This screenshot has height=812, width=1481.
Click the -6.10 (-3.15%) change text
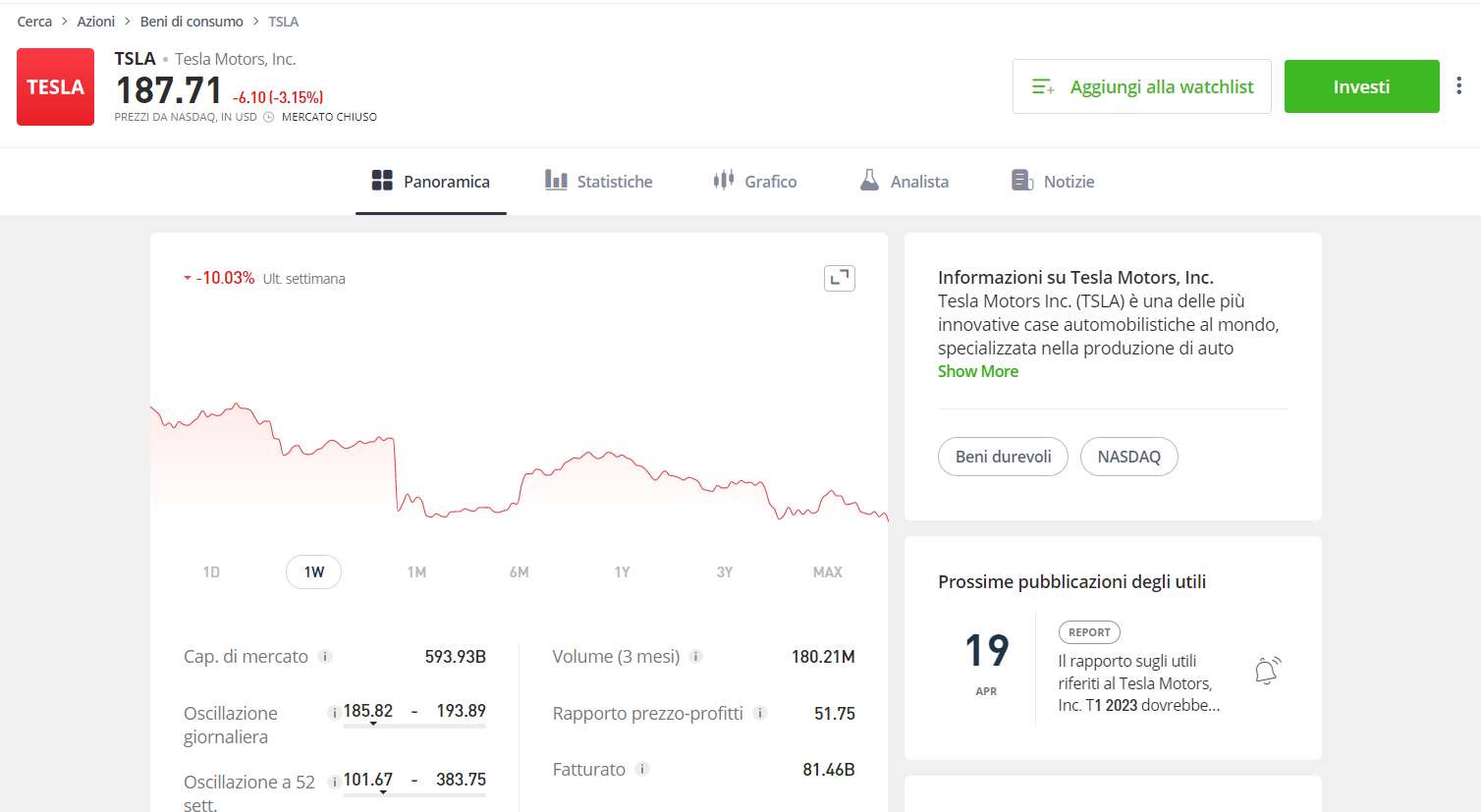[x=278, y=97]
